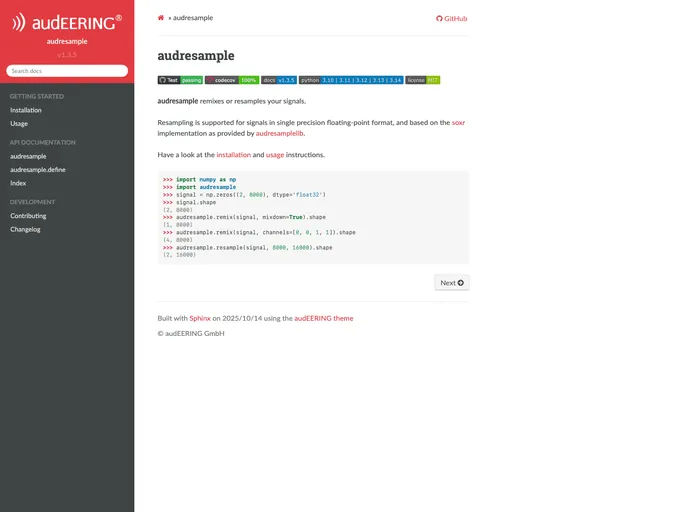Click the Test passing badge
The height and width of the screenshot is (512, 688).
(x=180, y=80)
